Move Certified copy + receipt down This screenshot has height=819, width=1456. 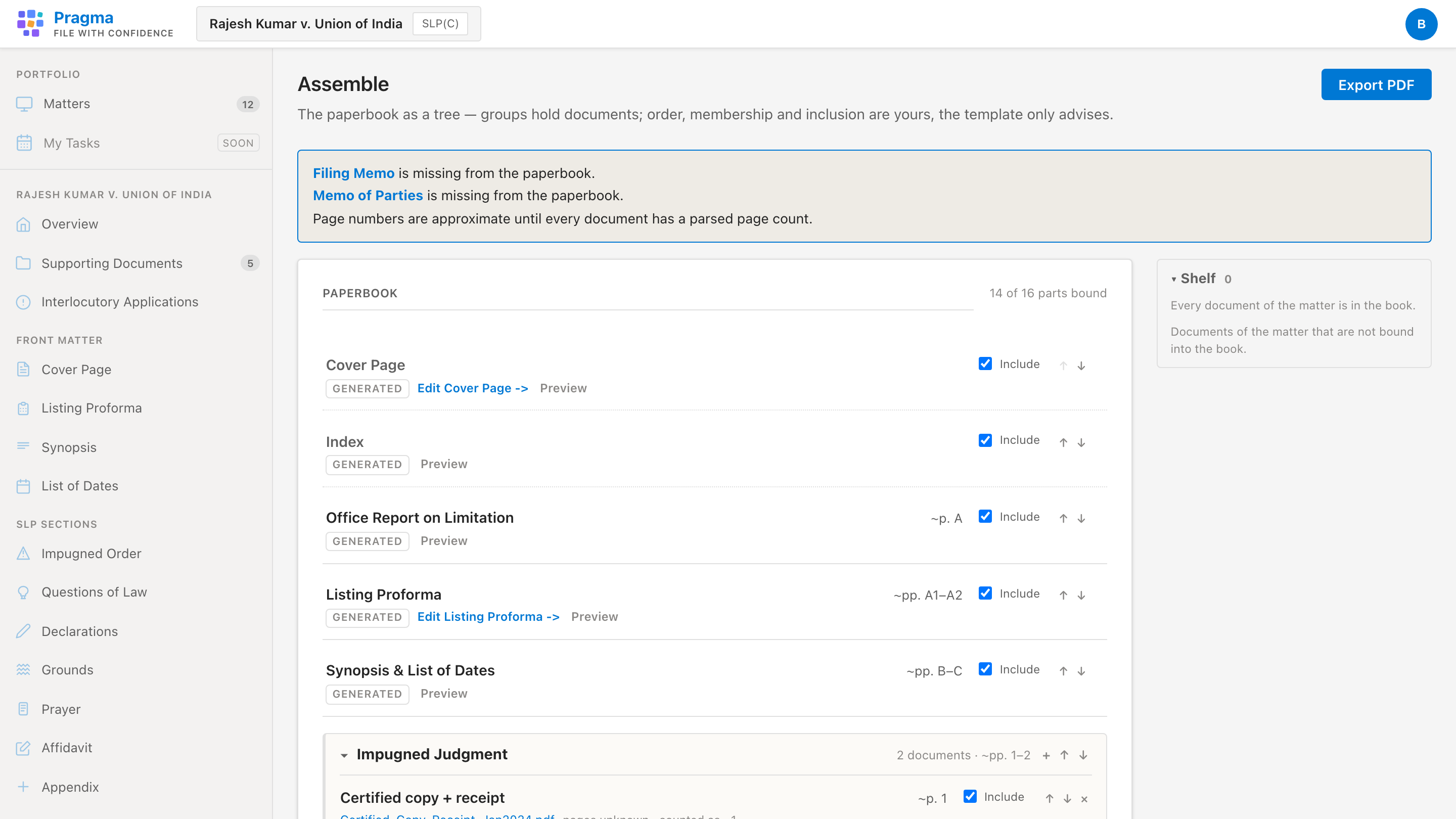(x=1067, y=798)
